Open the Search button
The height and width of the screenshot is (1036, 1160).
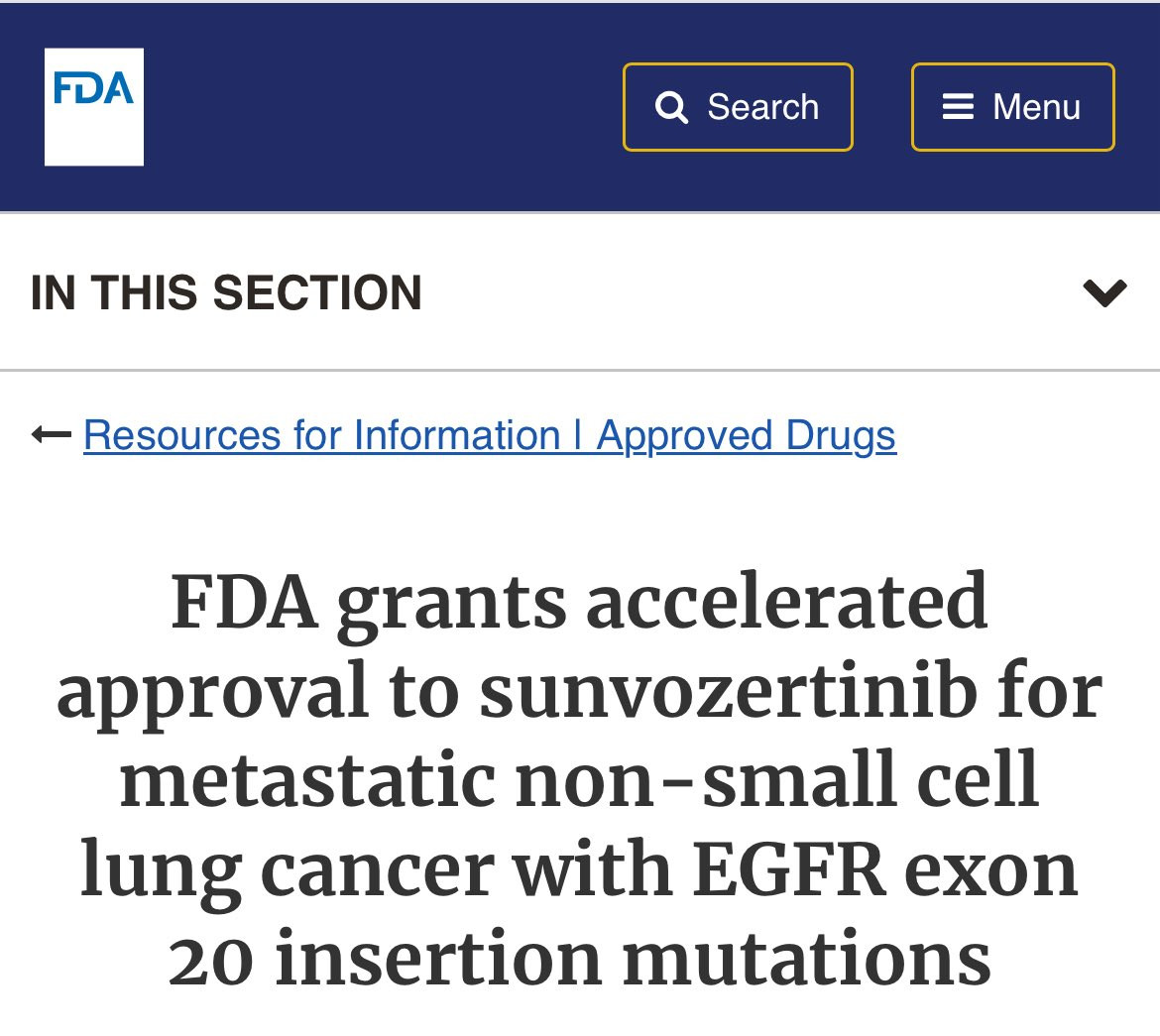tap(738, 107)
